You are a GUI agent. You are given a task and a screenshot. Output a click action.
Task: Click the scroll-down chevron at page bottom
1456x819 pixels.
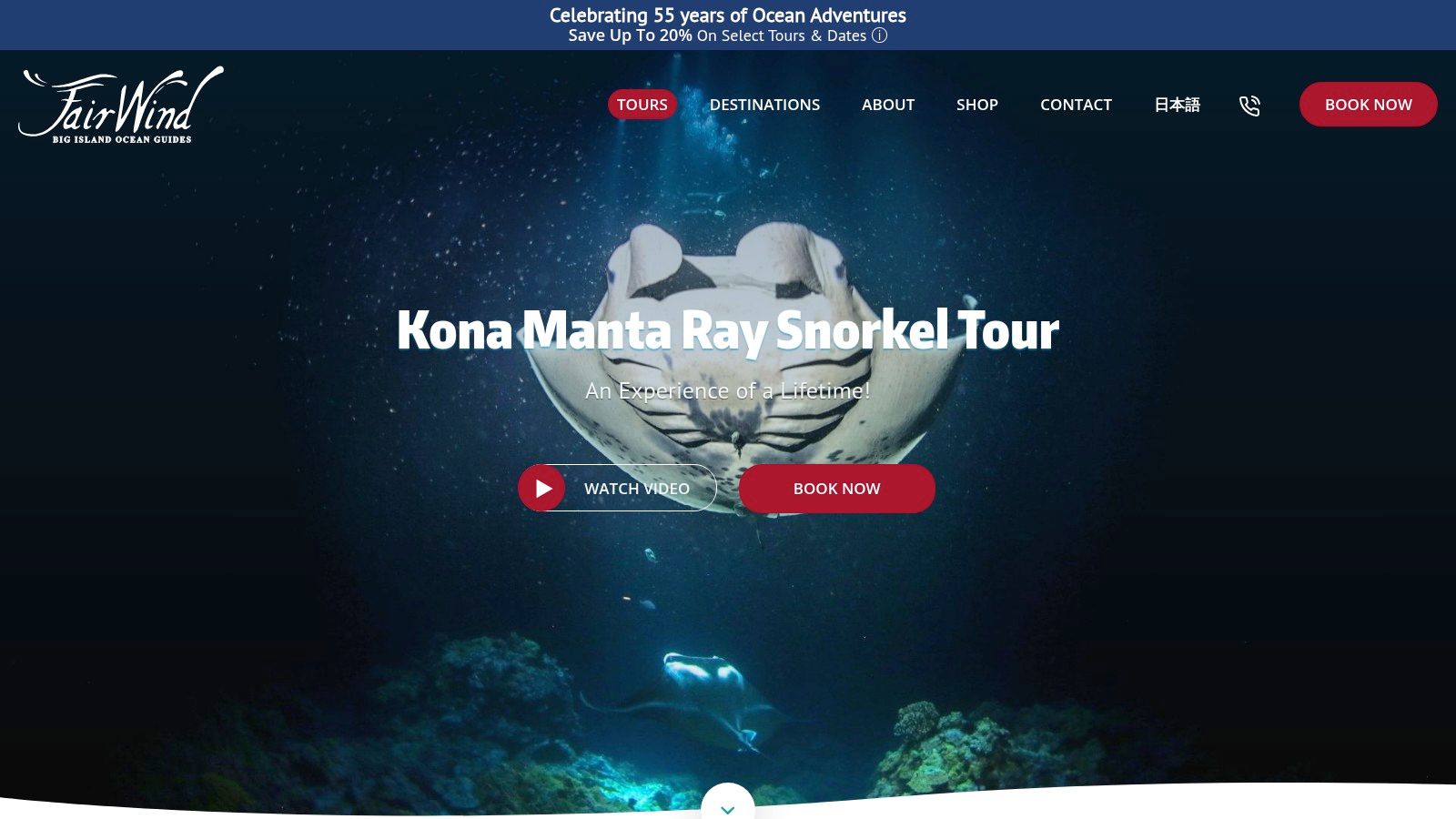tap(727, 807)
